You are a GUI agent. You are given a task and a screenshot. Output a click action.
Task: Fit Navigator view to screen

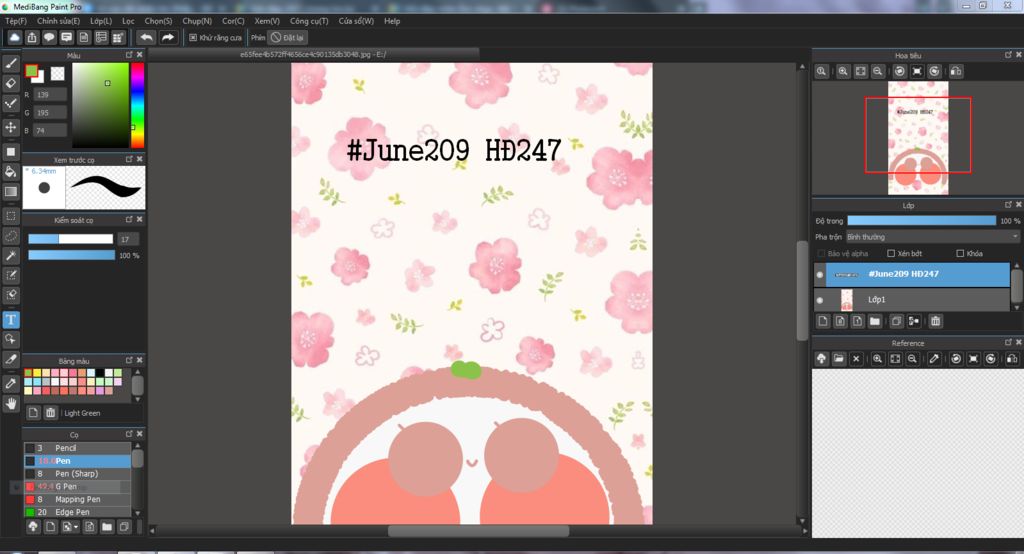pyautogui.click(x=861, y=71)
